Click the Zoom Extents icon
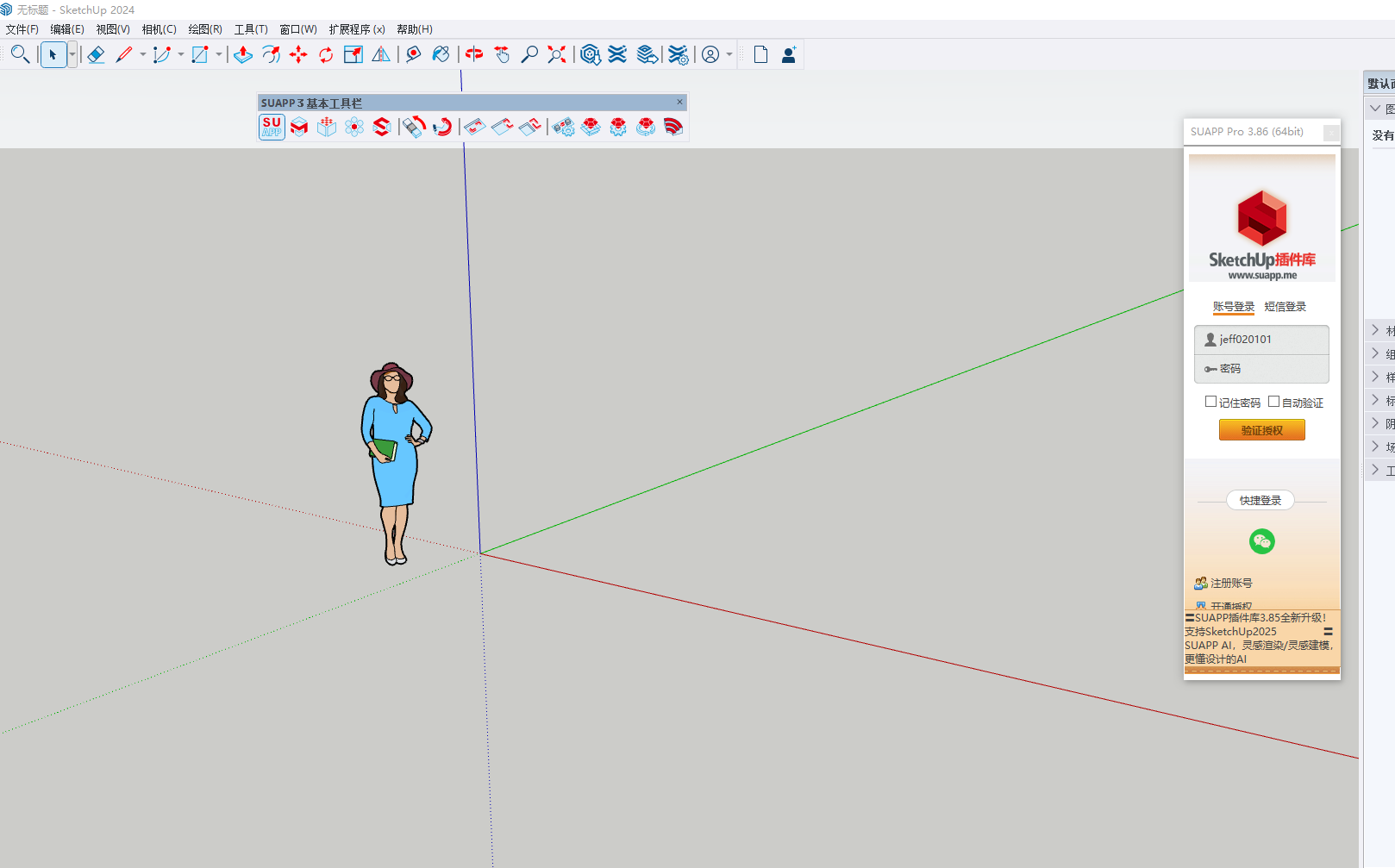The width and height of the screenshot is (1395, 868). (557, 55)
